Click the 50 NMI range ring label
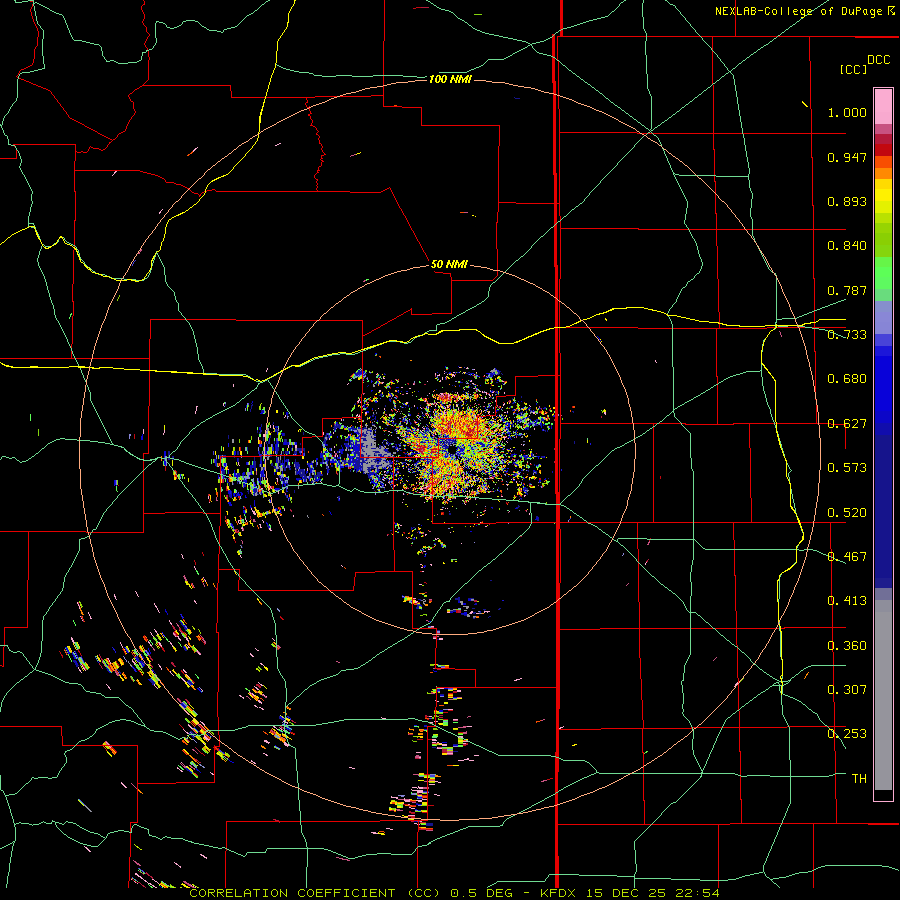The image size is (900, 900). click(x=449, y=265)
